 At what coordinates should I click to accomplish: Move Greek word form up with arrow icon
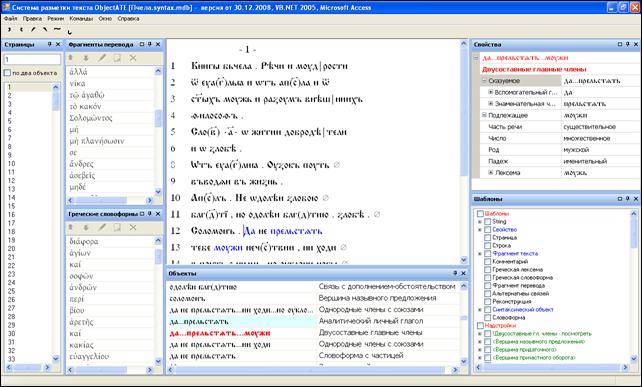pyautogui.click(x=70, y=227)
